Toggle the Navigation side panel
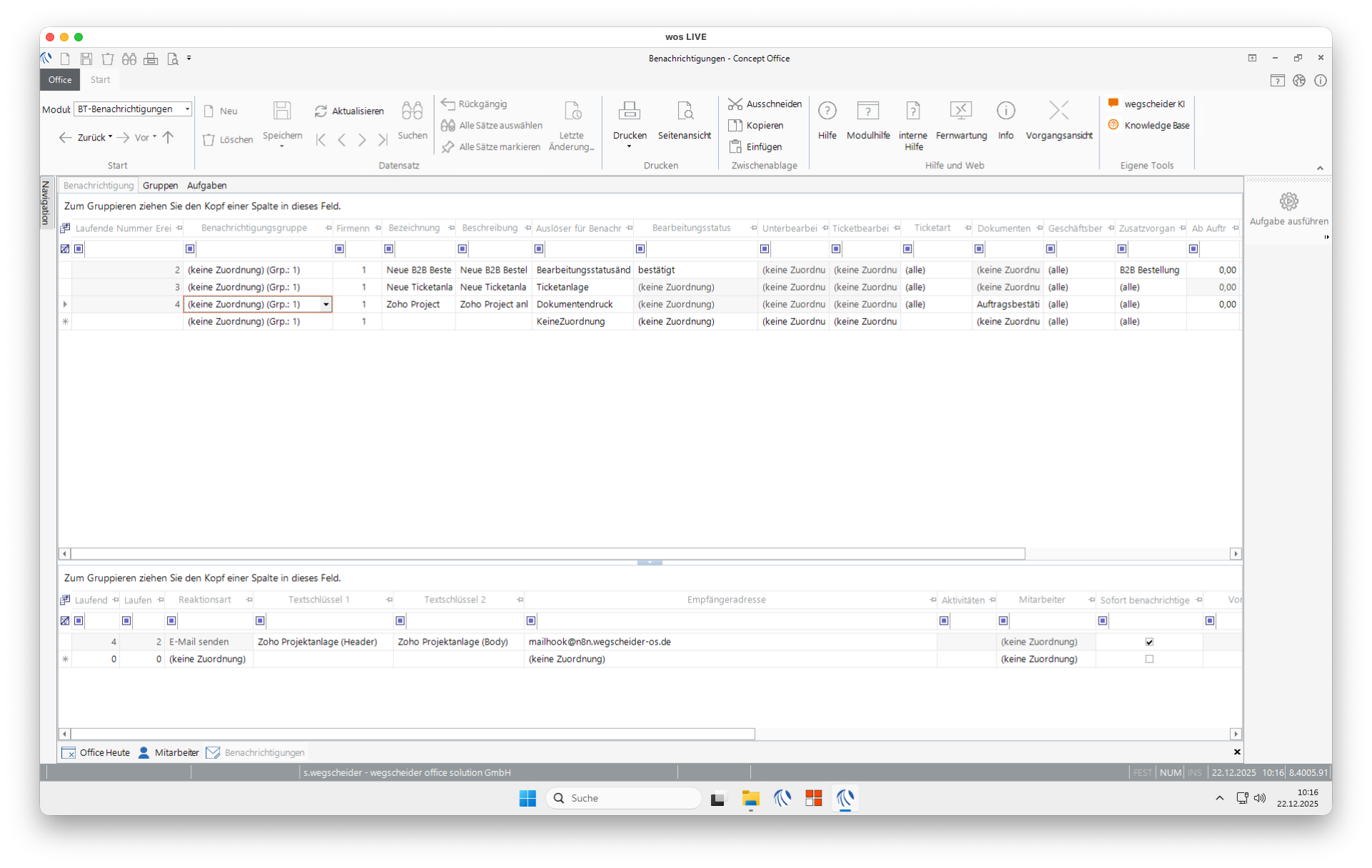The width and height of the screenshot is (1372, 868). (46, 203)
